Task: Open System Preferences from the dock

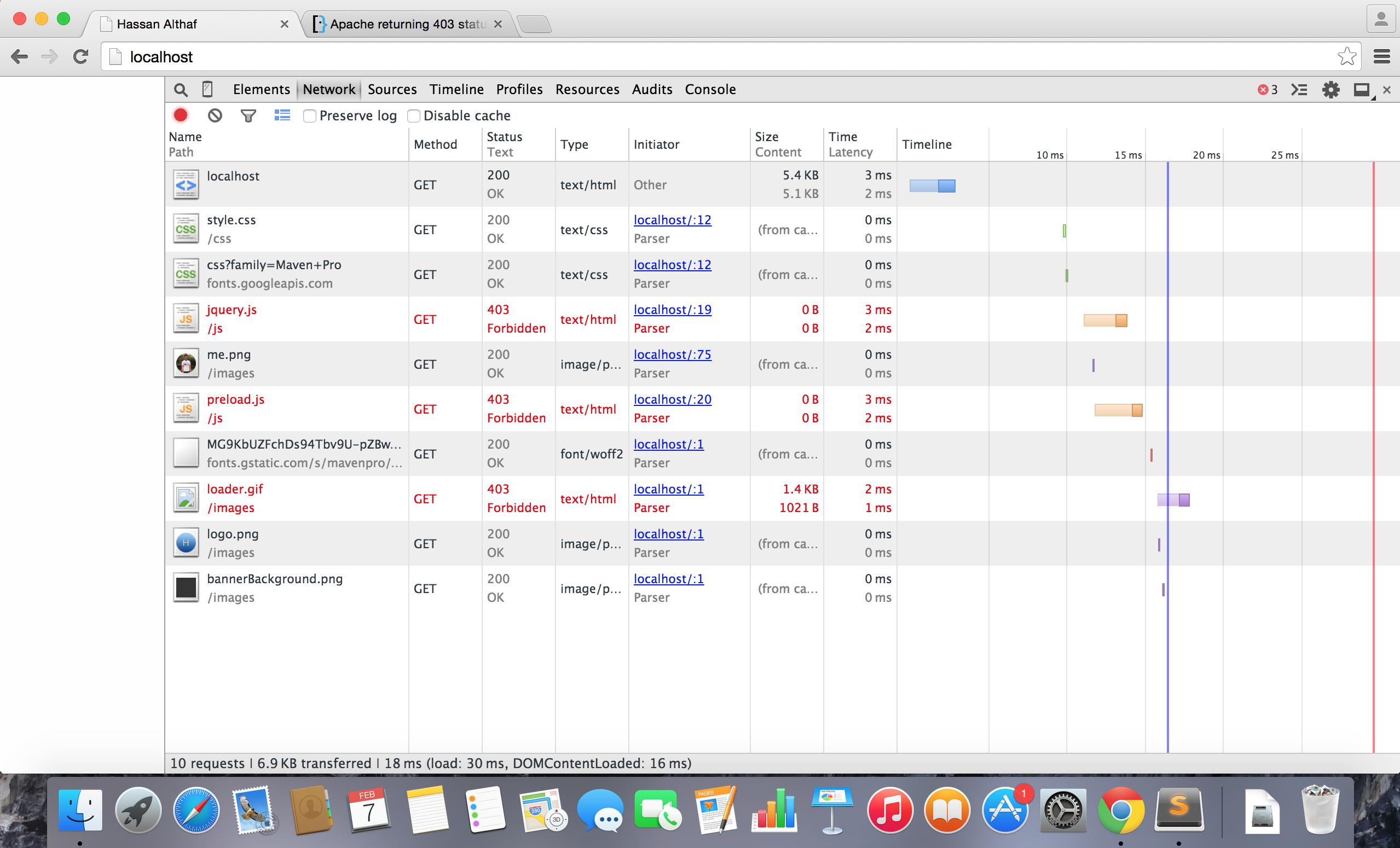Action: [1062, 811]
